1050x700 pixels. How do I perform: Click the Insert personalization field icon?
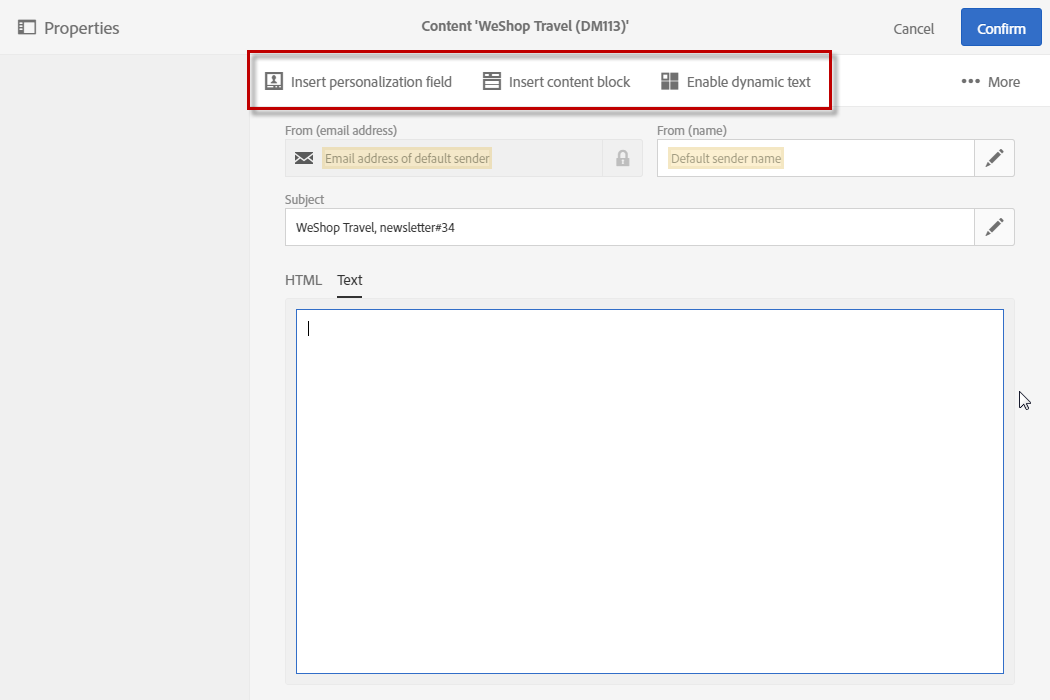273,82
